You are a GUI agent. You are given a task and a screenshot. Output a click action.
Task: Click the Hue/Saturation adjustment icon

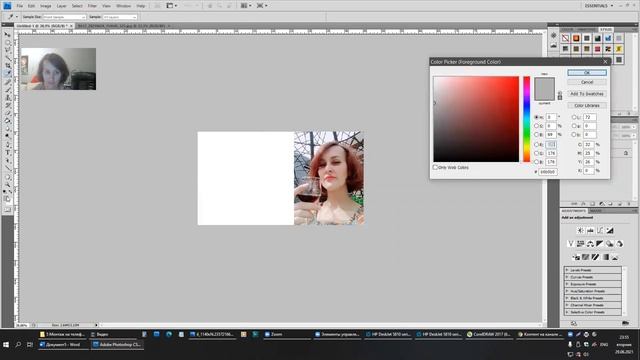[580, 244]
